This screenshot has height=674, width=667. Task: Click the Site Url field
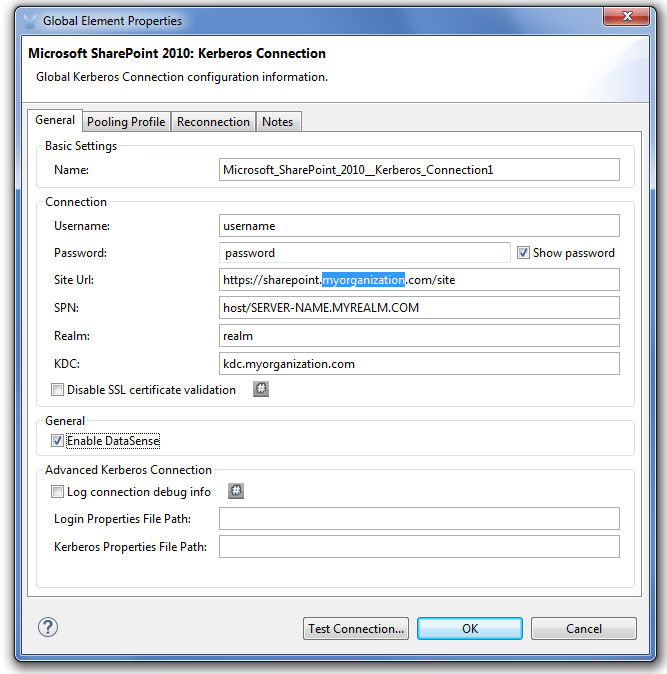click(419, 280)
